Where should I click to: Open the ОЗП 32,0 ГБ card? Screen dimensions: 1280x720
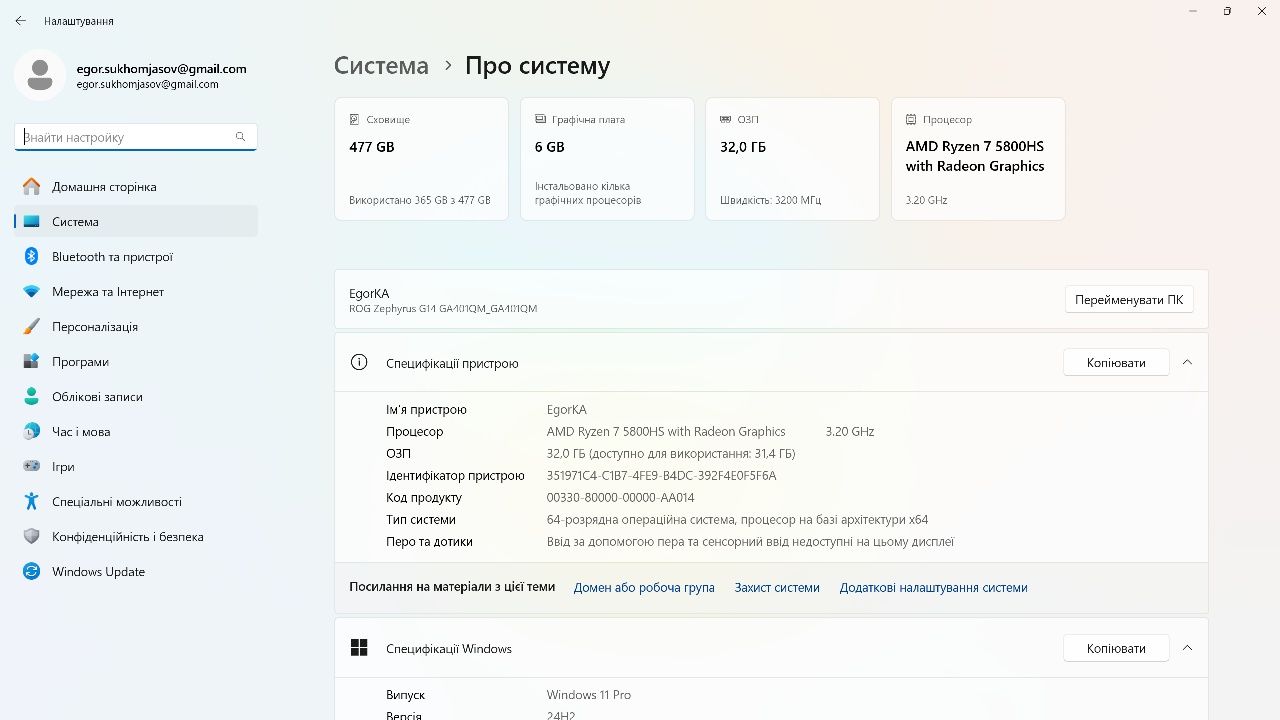[792, 159]
